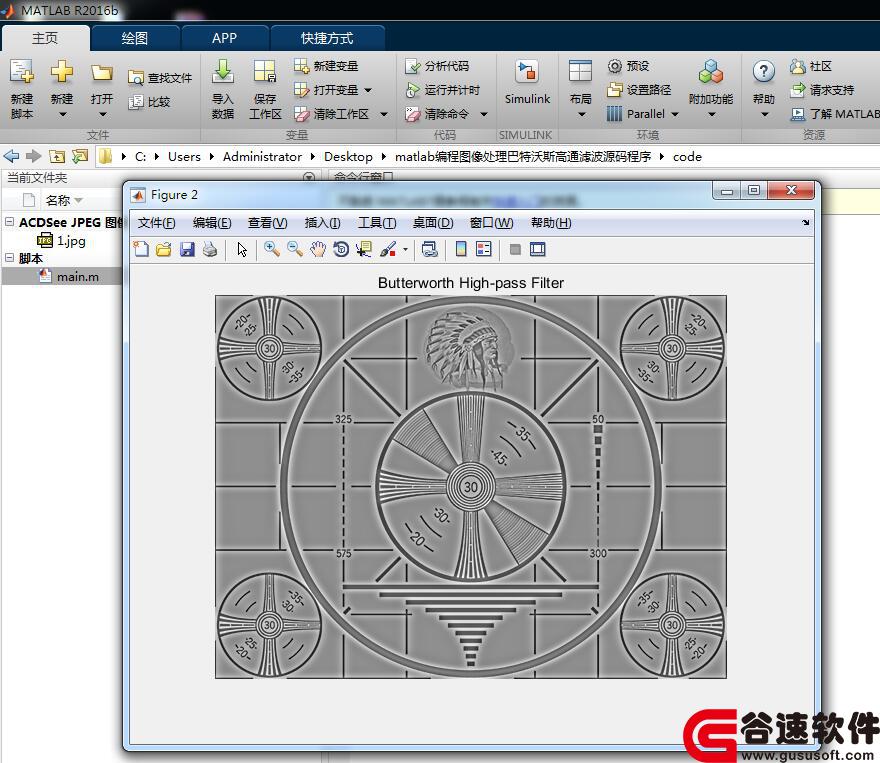Click the Analyze Code (分析代码) icon
880x763 pixels.
(x=412, y=66)
